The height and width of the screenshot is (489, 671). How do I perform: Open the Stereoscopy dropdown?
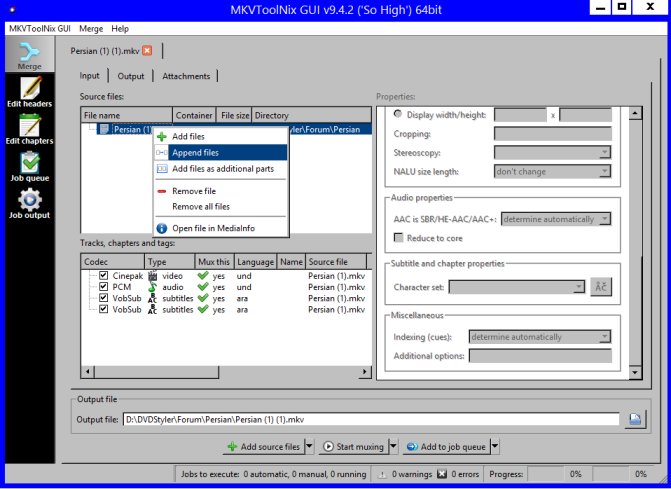click(552, 152)
